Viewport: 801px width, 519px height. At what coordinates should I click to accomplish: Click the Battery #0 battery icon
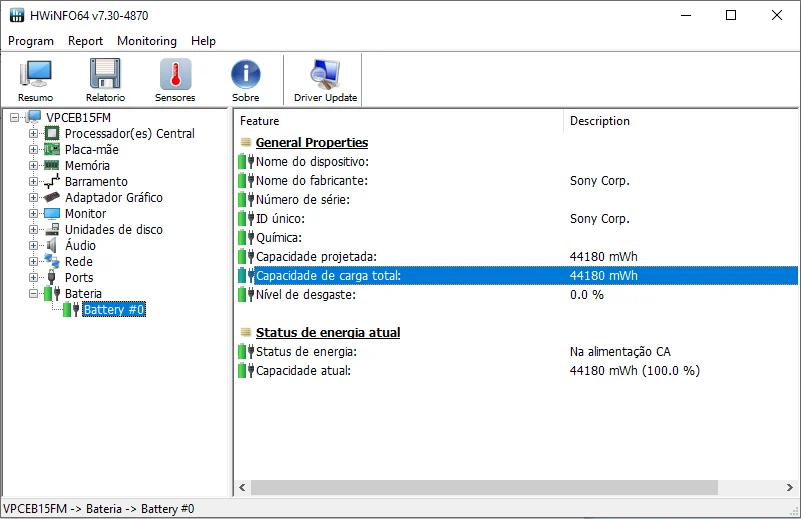(x=71, y=309)
